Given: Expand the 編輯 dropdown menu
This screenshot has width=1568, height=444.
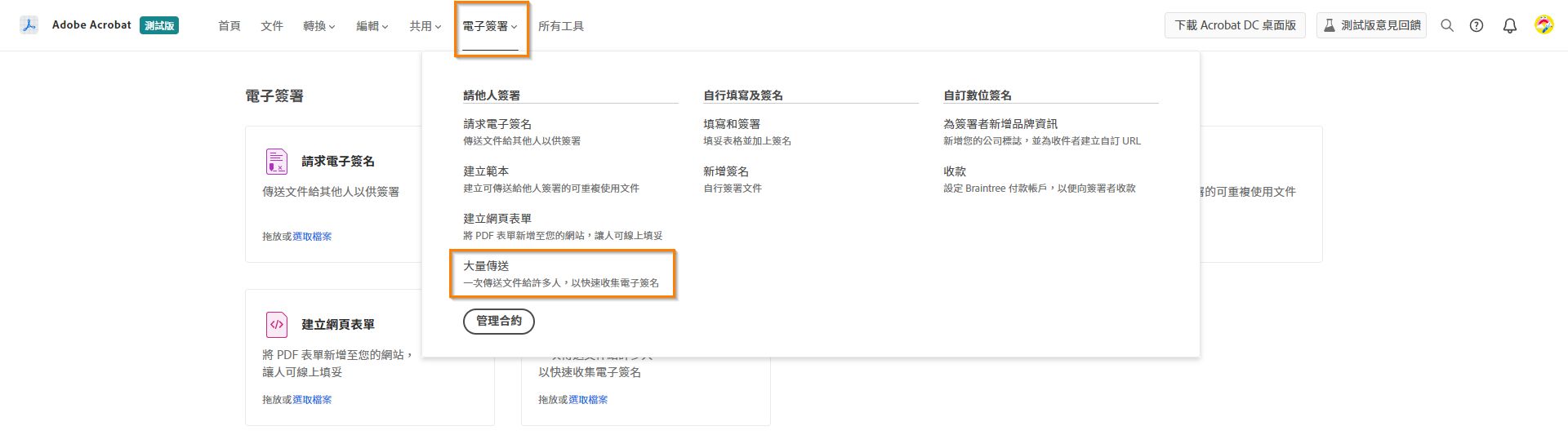Looking at the screenshot, I should pos(372,26).
